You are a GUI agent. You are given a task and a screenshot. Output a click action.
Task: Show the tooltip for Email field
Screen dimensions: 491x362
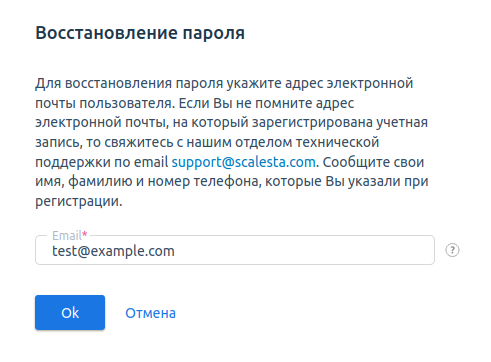click(x=452, y=250)
